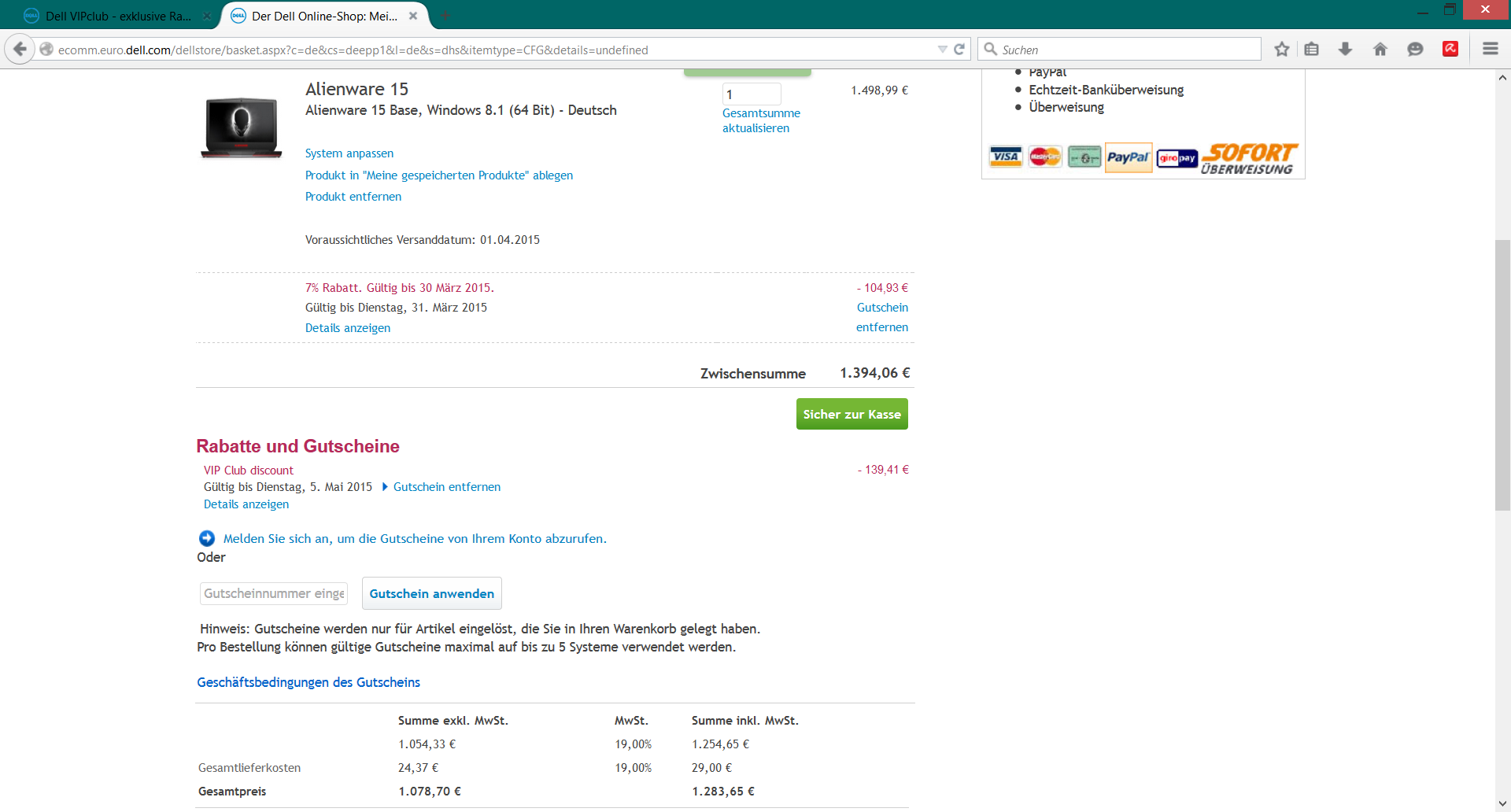
Task: Open the downloads arrow icon
Action: pos(1346,49)
